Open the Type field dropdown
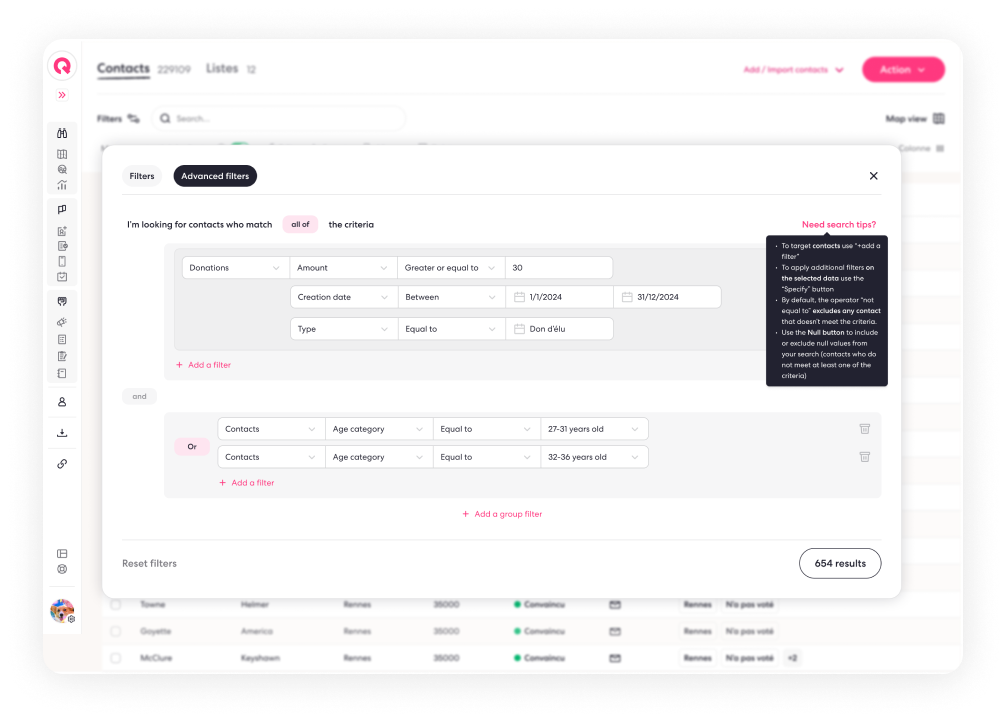The height and width of the screenshot is (721, 1006). (x=344, y=329)
